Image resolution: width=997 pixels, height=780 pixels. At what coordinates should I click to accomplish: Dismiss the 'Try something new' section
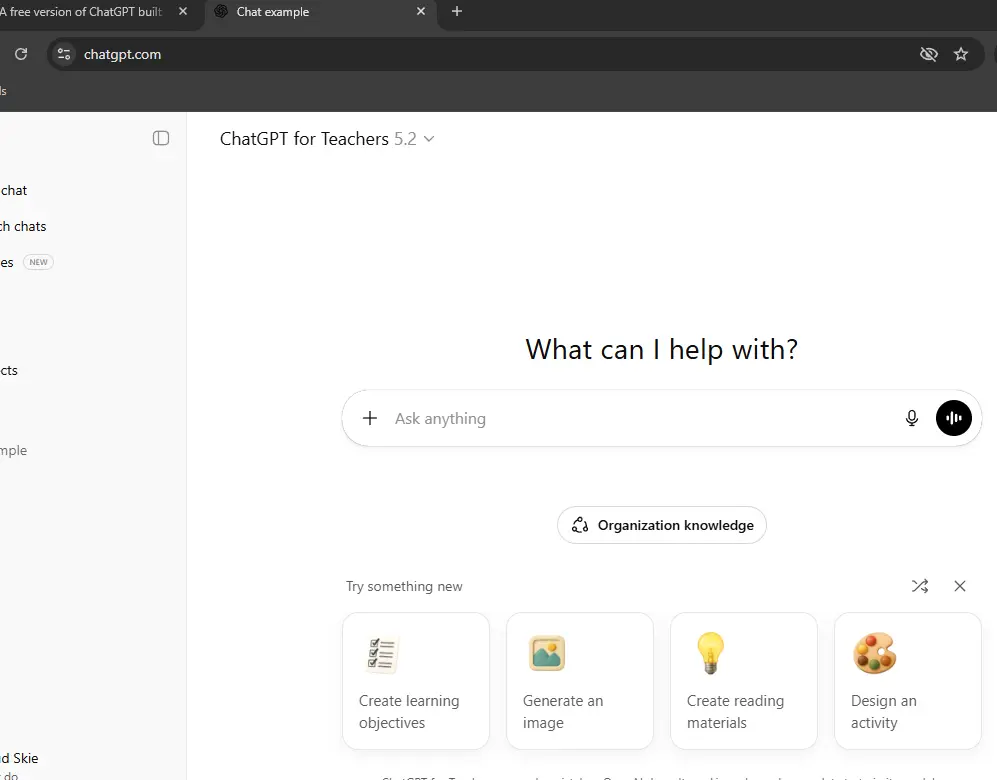[959, 586]
